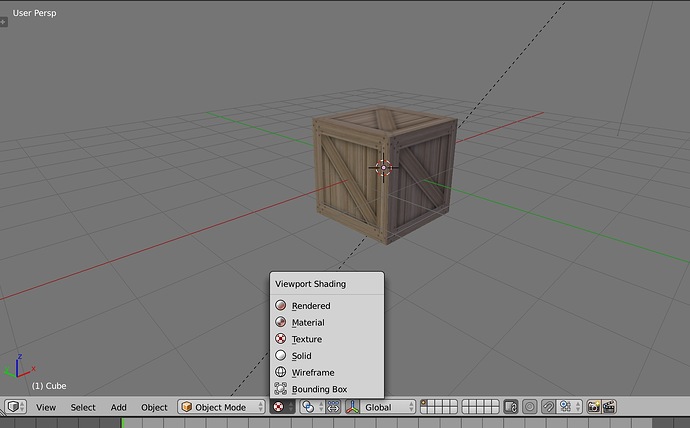This screenshot has height=428, width=690.
Task: Select the first scene layer with the dot
Action: pos(424,403)
